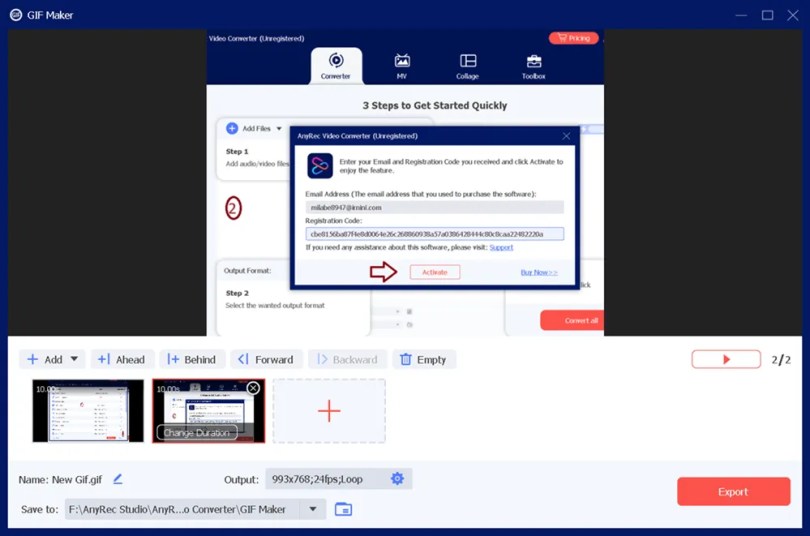The height and width of the screenshot is (536, 810).
Task: Remove second frame using its X icon
Action: click(x=253, y=388)
